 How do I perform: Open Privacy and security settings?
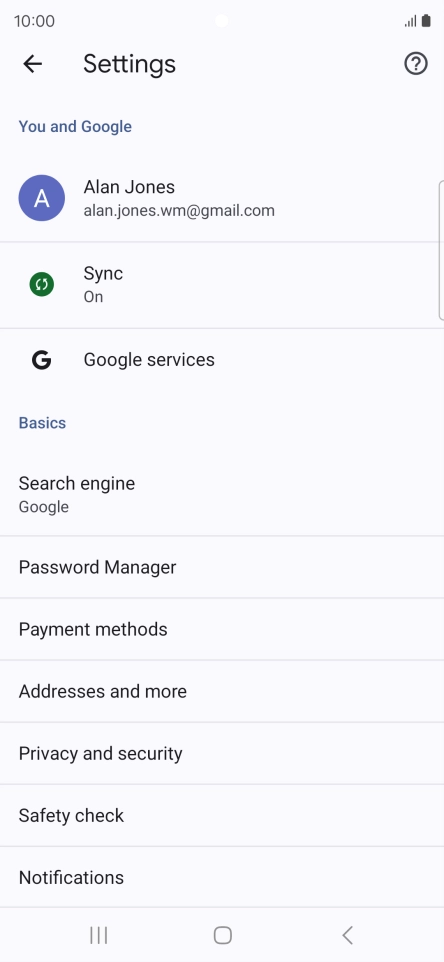coord(222,753)
